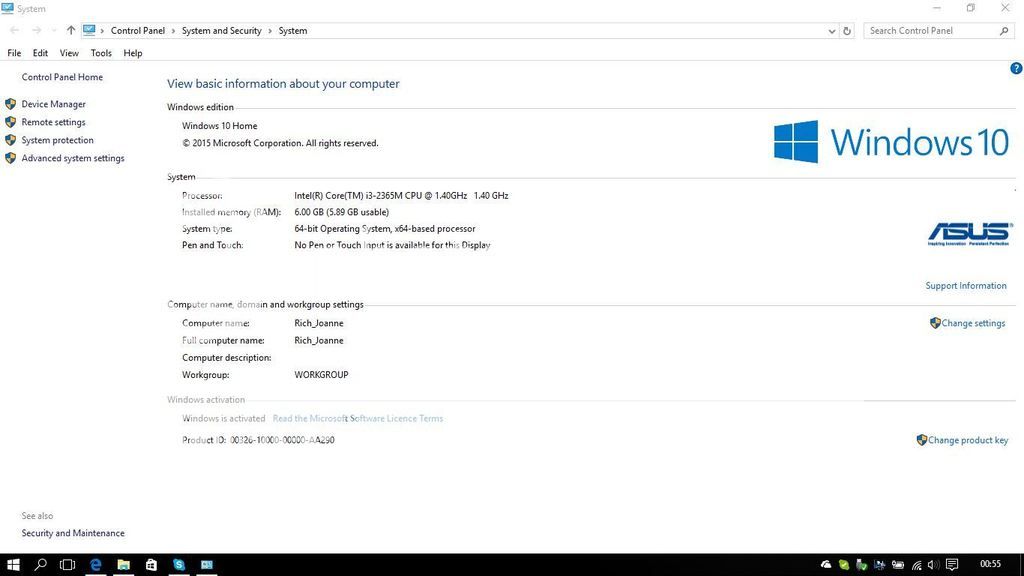
Task: Click the shield icon beside Remote settings
Action: tap(10, 122)
